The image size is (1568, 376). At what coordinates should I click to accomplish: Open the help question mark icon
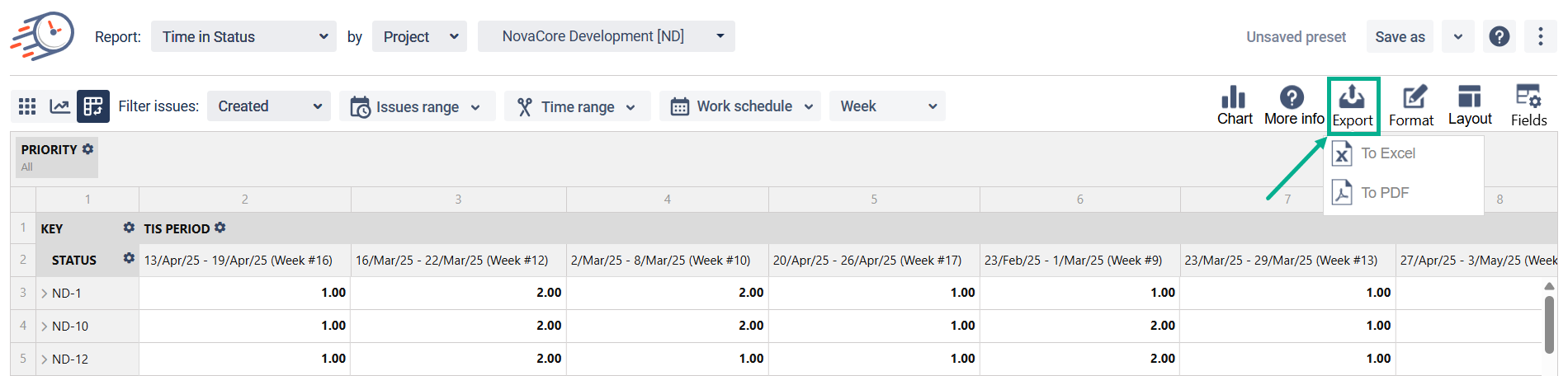pyautogui.click(x=1499, y=37)
